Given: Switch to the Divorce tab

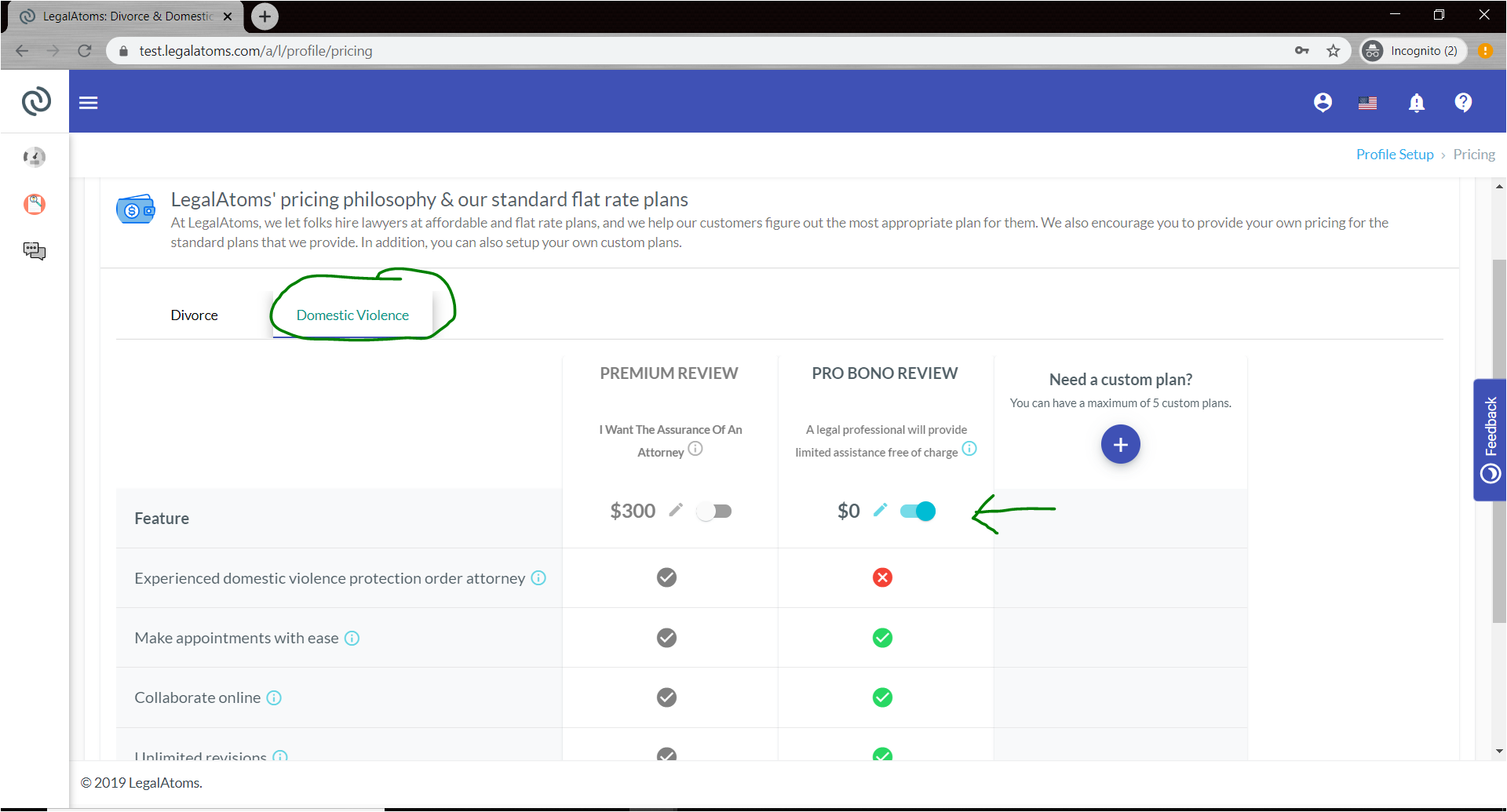Looking at the screenshot, I should (x=195, y=315).
